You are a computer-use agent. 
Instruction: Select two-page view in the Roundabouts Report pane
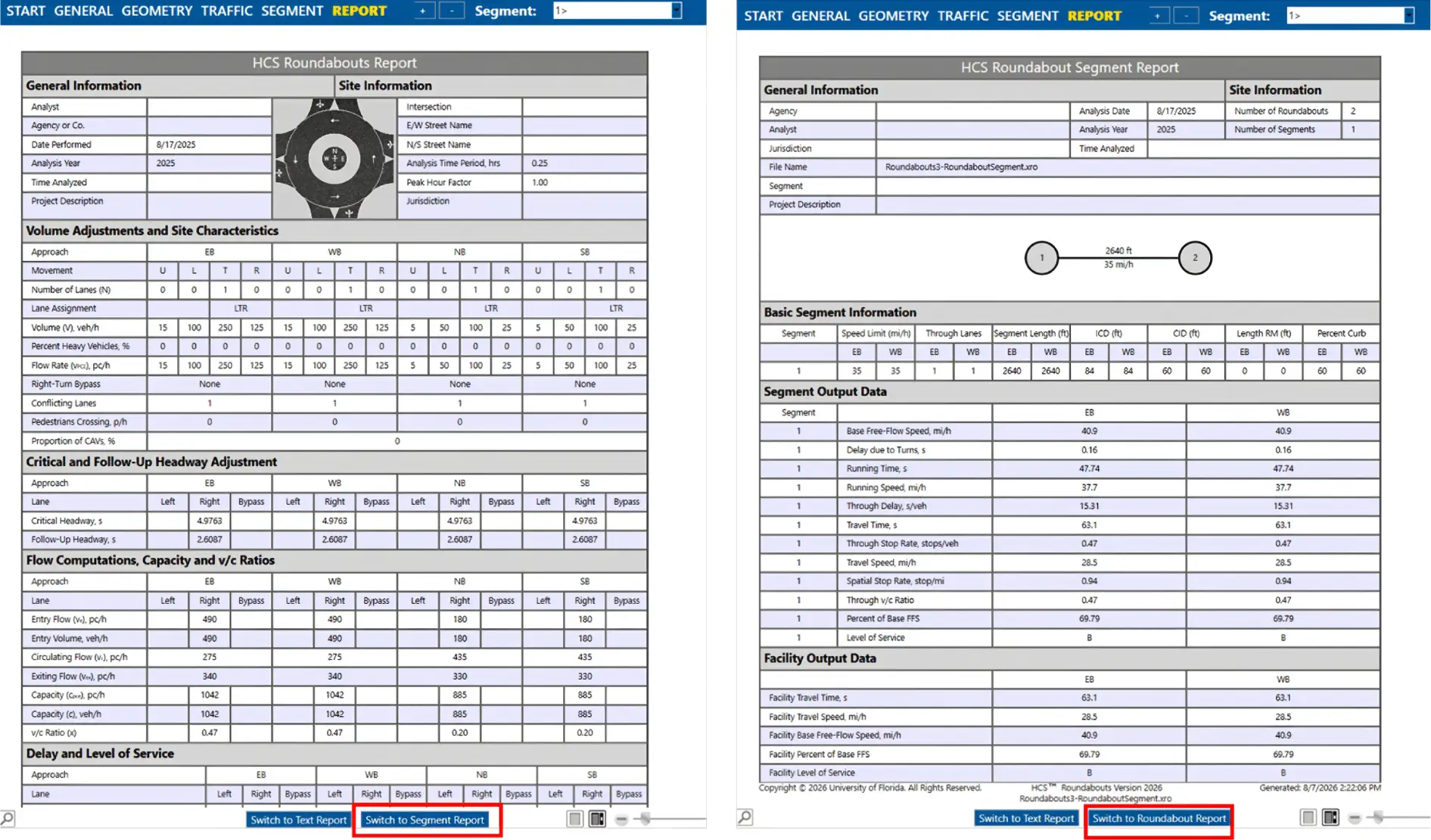point(597,819)
